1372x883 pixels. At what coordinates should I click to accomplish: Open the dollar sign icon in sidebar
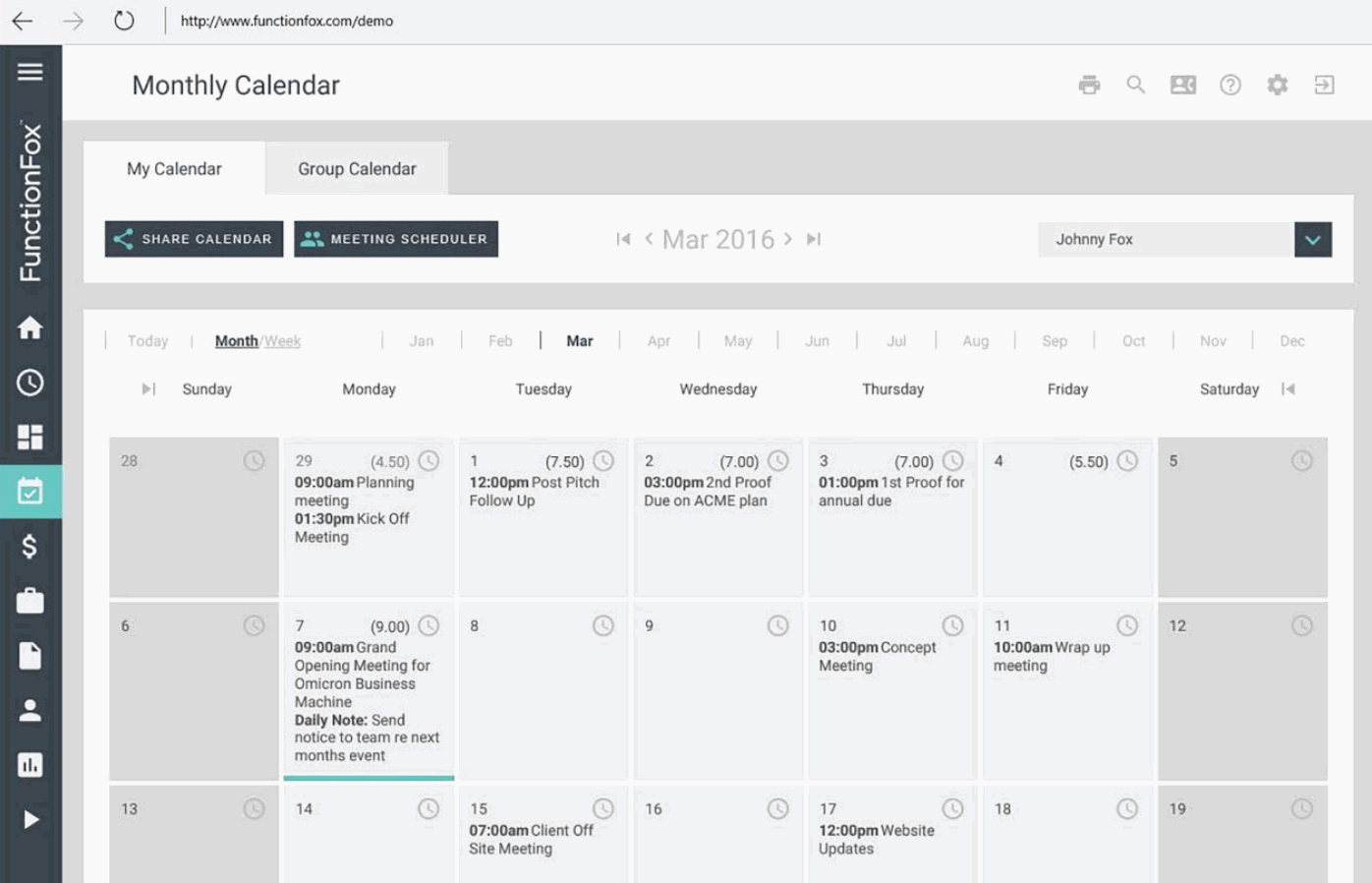30,546
